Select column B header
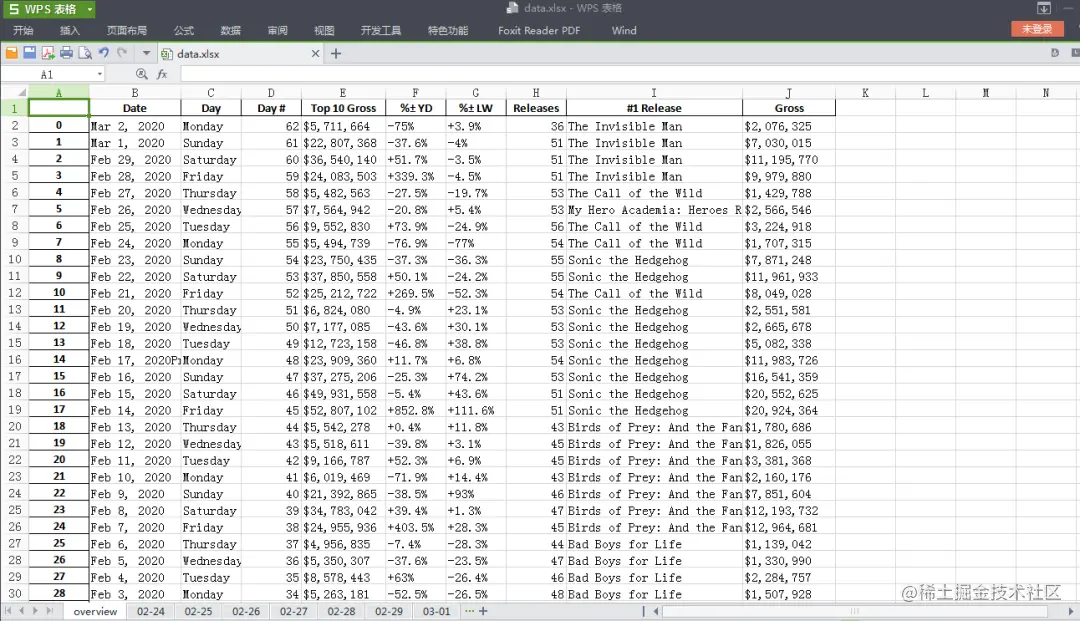 pos(135,93)
